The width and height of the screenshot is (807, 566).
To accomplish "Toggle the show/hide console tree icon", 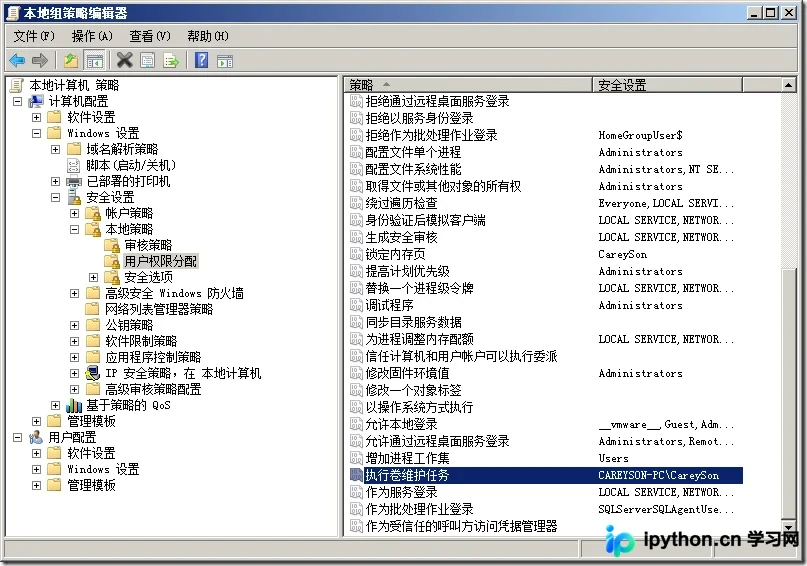I will (94, 61).
